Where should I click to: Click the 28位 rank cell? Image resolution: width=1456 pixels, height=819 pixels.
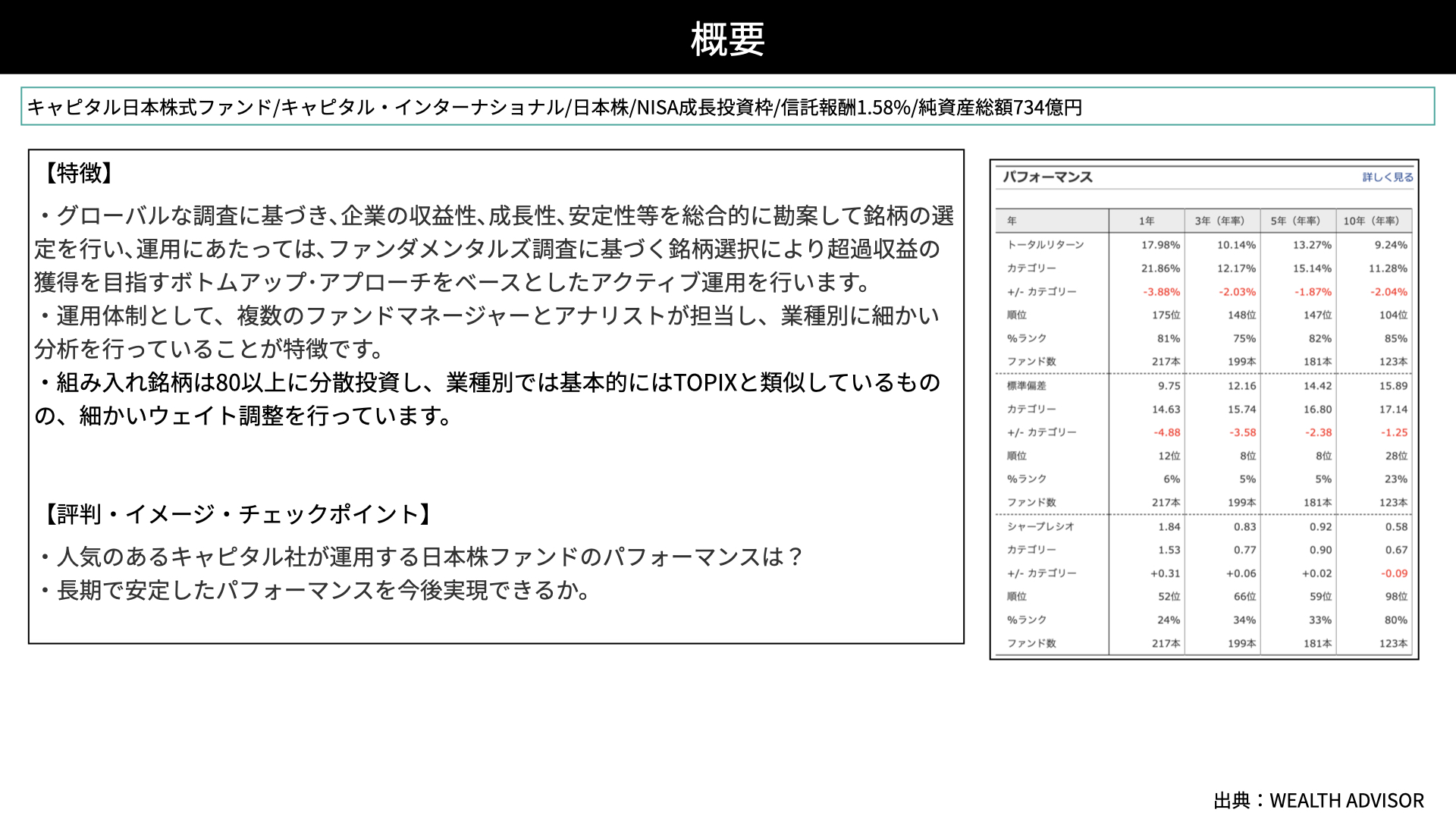pos(1397,456)
